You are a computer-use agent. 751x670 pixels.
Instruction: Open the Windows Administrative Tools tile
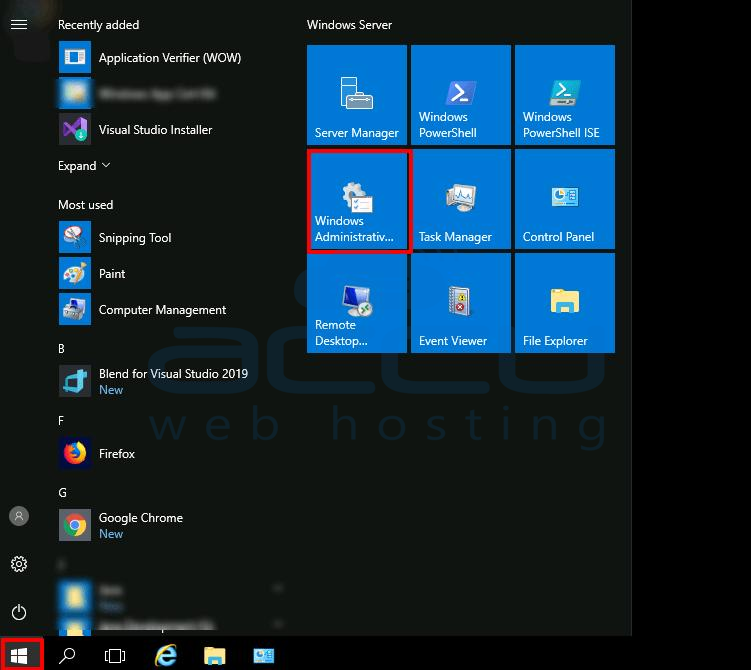click(x=359, y=201)
